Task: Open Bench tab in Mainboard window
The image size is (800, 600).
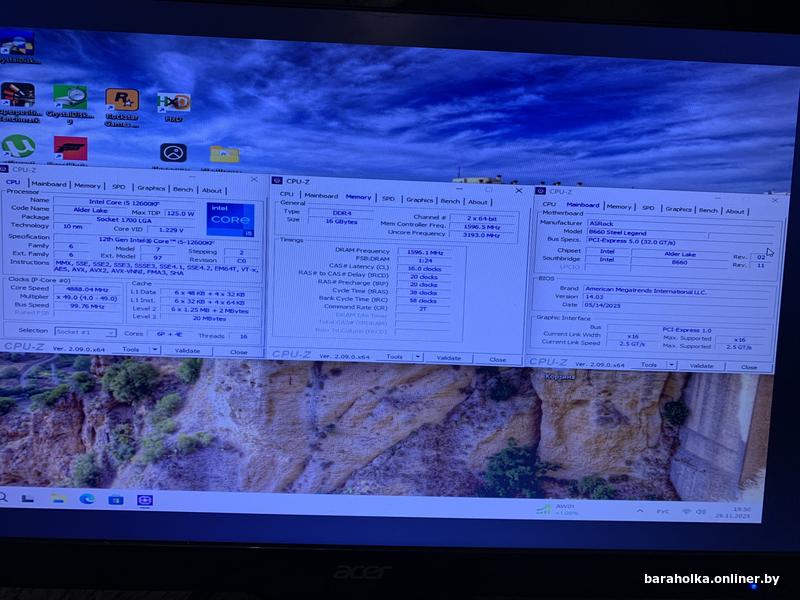Action: pyautogui.click(x=708, y=210)
